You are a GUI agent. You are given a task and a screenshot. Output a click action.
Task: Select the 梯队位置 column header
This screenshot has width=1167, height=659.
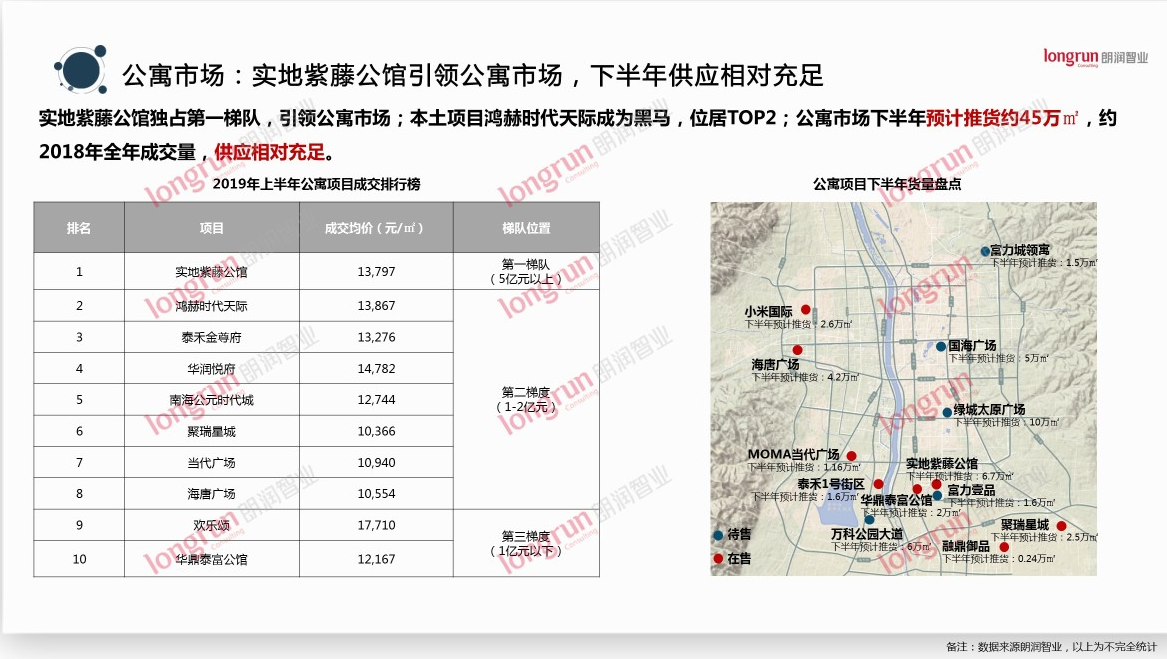(526, 228)
